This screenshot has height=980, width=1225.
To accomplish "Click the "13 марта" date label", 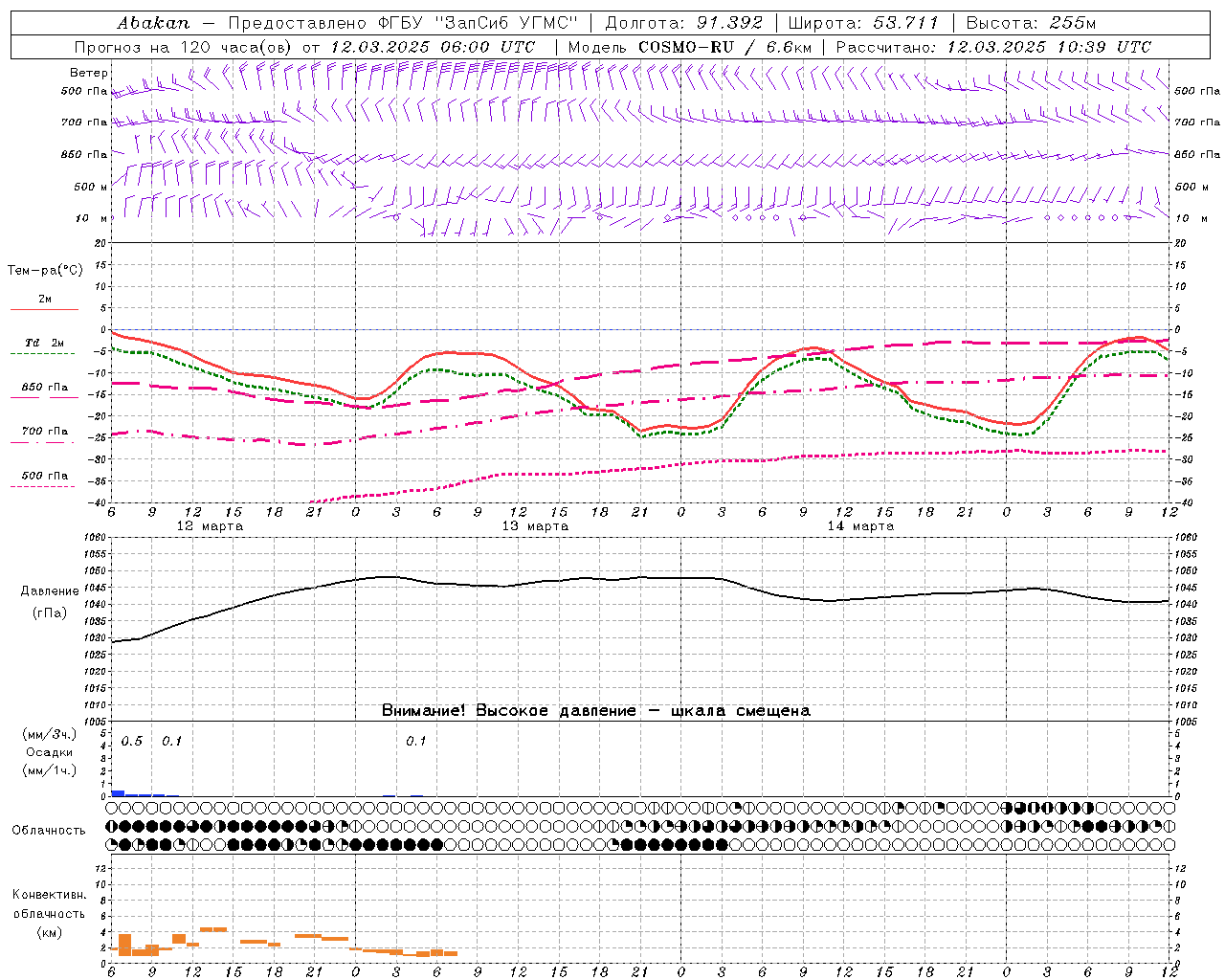I will click(536, 526).
